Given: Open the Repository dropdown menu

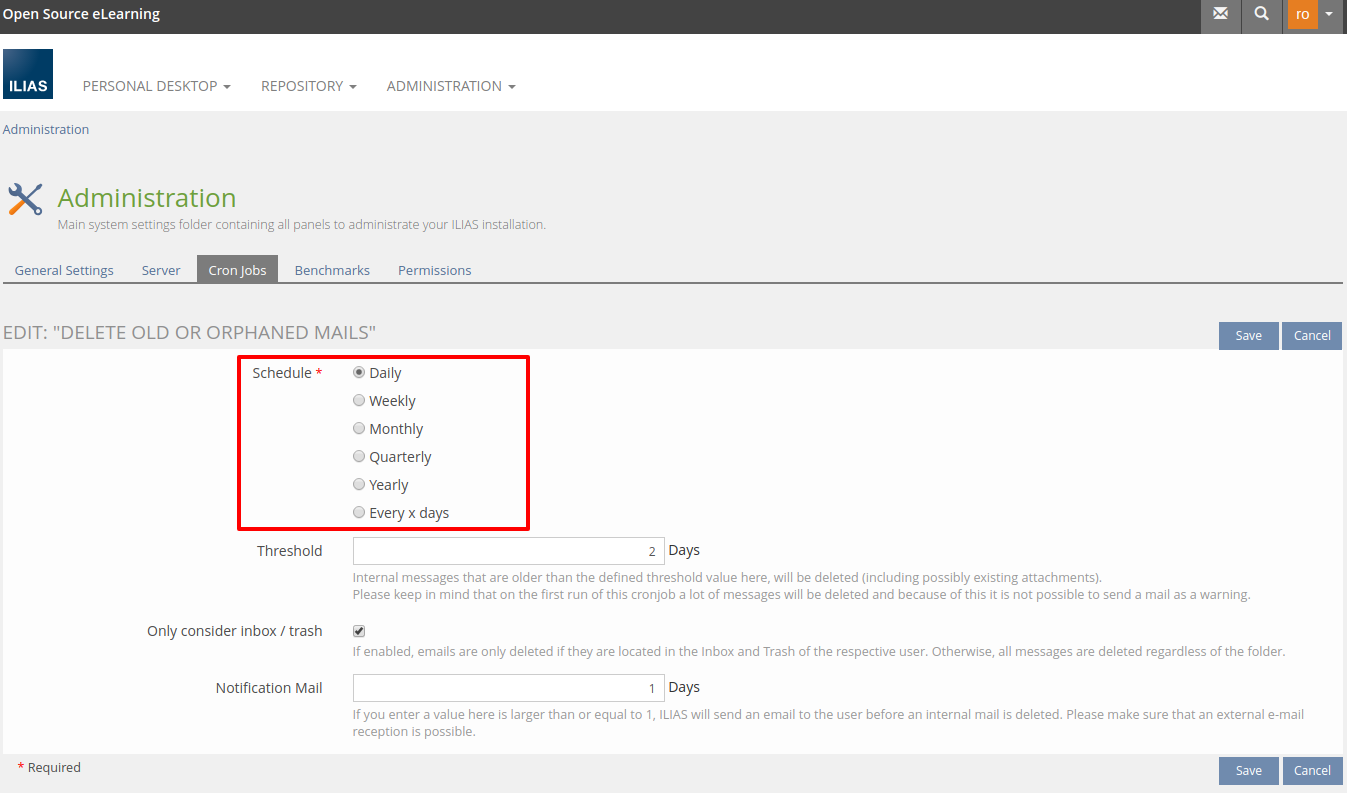Looking at the screenshot, I should [308, 86].
